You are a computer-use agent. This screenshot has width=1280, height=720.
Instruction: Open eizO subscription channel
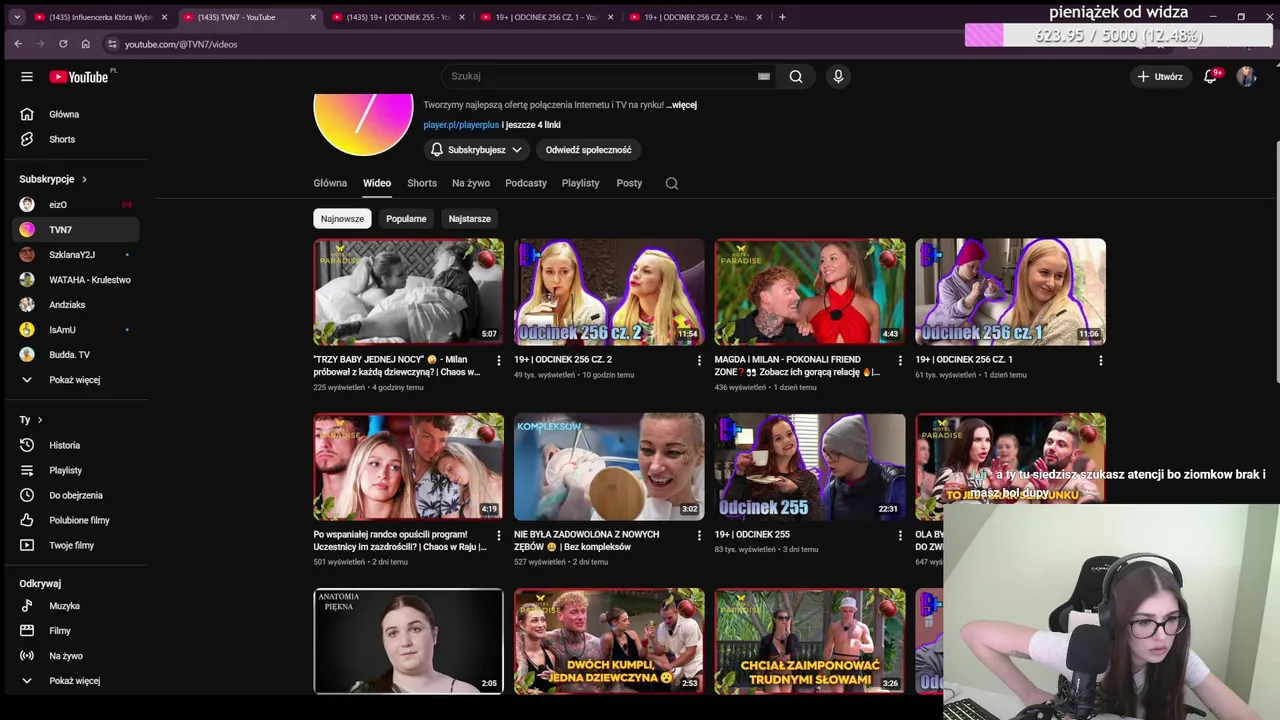[x=76, y=204]
